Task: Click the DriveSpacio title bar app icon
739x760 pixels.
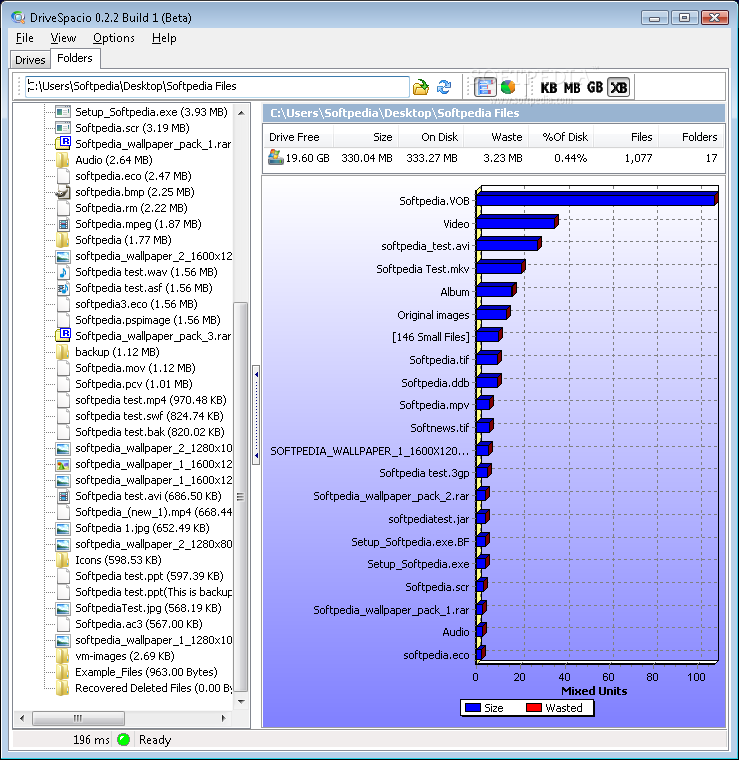Action: coord(18,17)
